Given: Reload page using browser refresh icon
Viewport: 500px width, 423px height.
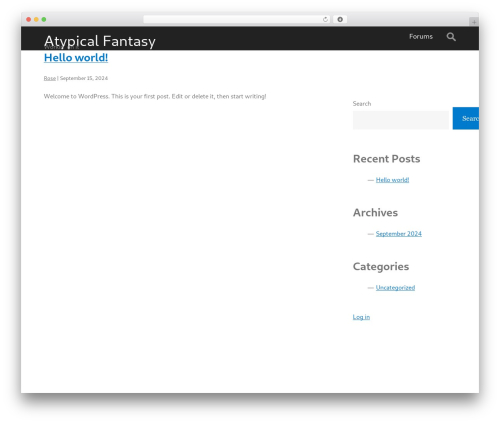Looking at the screenshot, I should pos(325,19).
